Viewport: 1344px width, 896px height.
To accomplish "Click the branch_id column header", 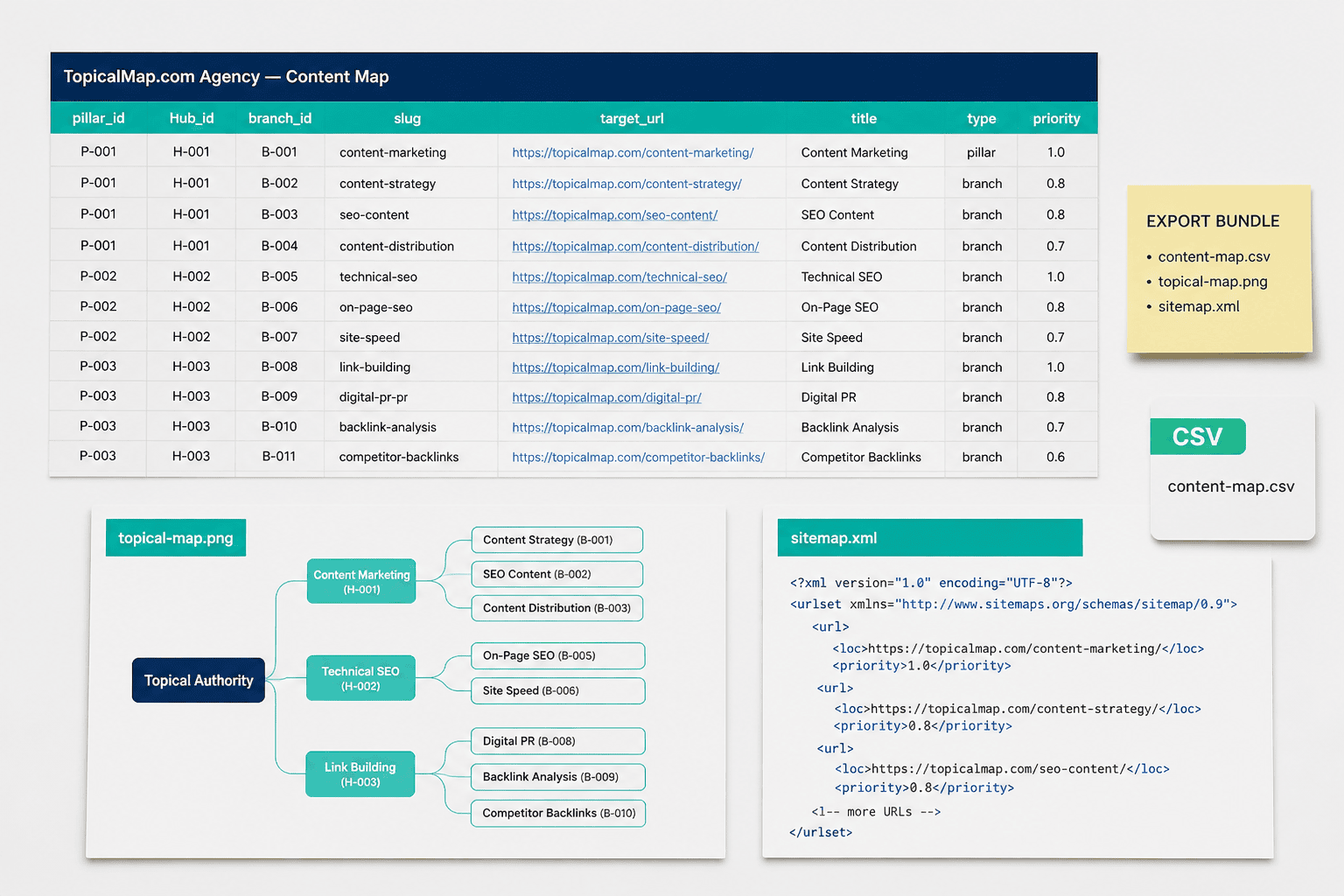I will pyautogui.click(x=280, y=118).
